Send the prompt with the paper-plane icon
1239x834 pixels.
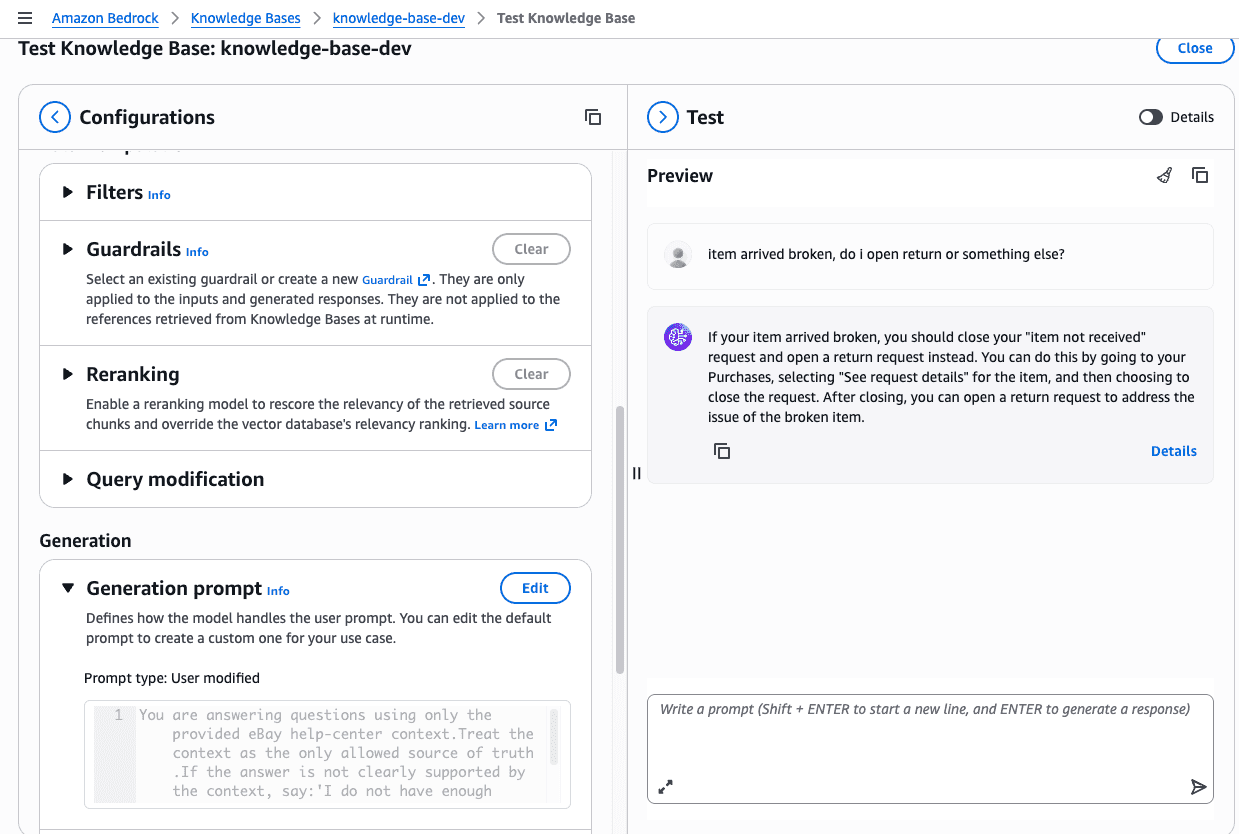(x=1198, y=787)
